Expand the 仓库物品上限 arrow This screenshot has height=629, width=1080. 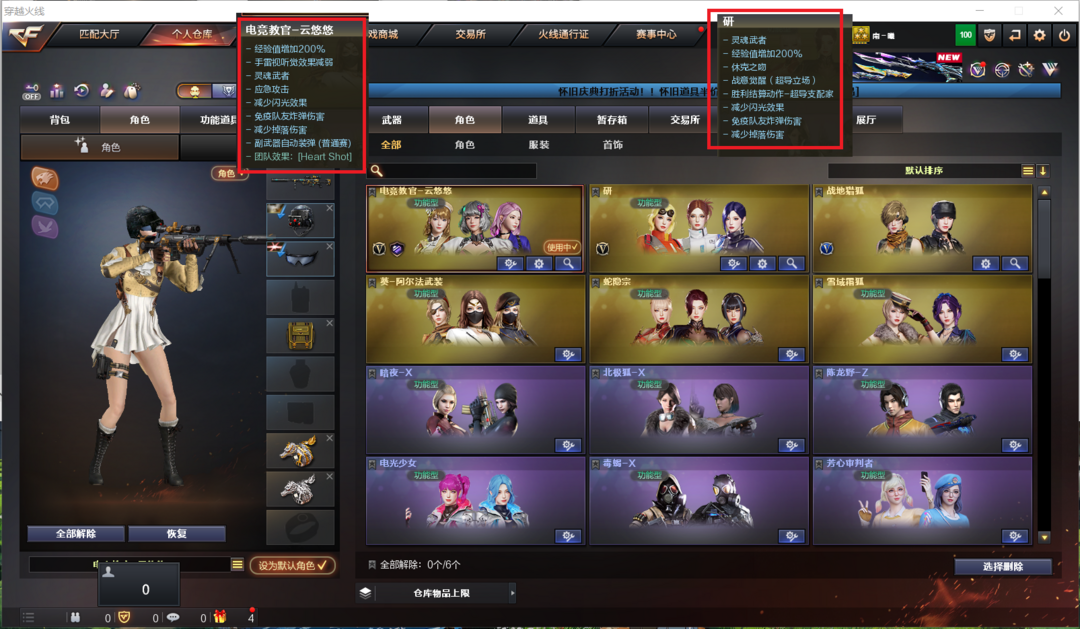pos(512,592)
